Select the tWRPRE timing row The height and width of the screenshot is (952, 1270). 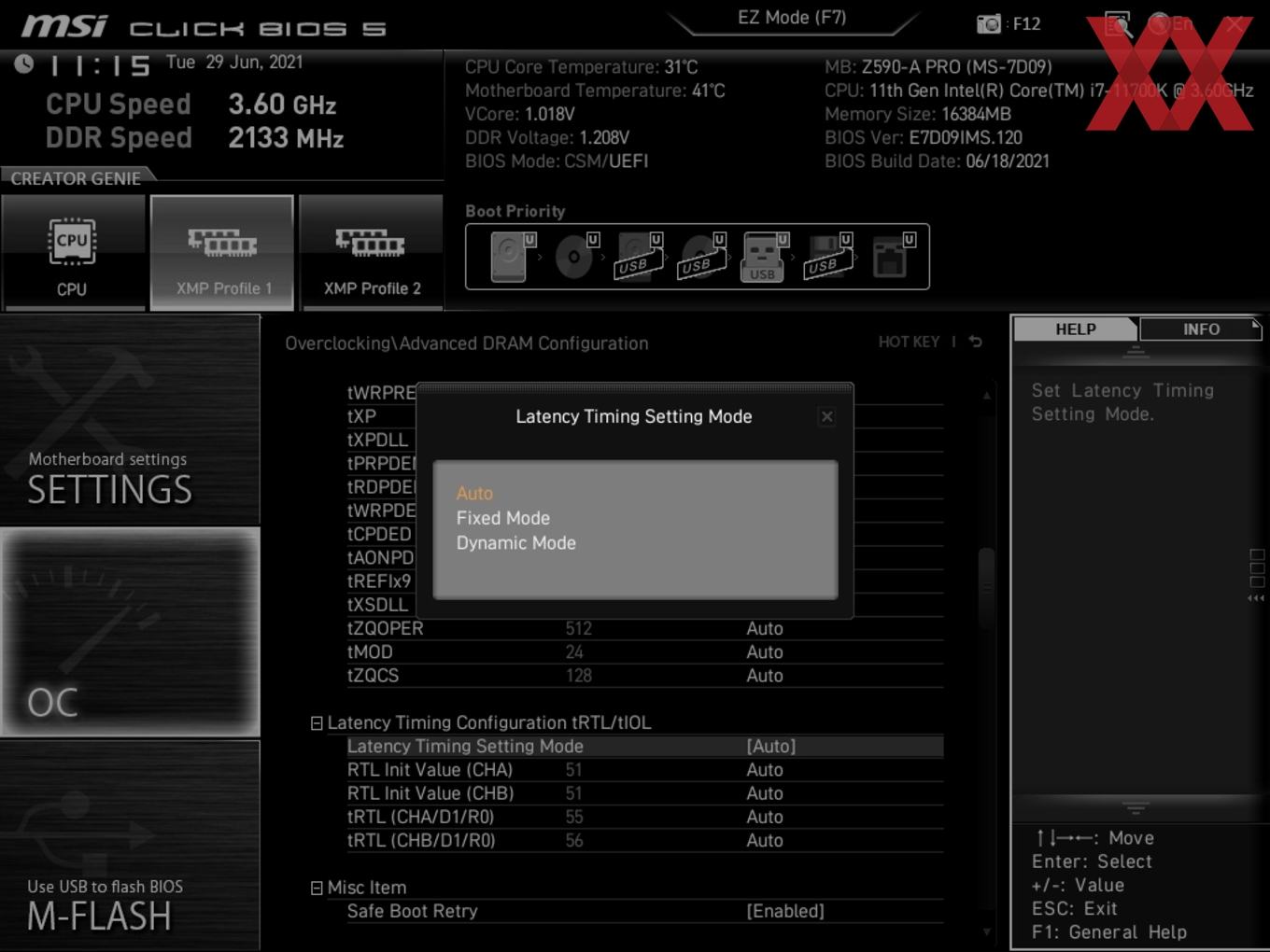click(x=381, y=393)
